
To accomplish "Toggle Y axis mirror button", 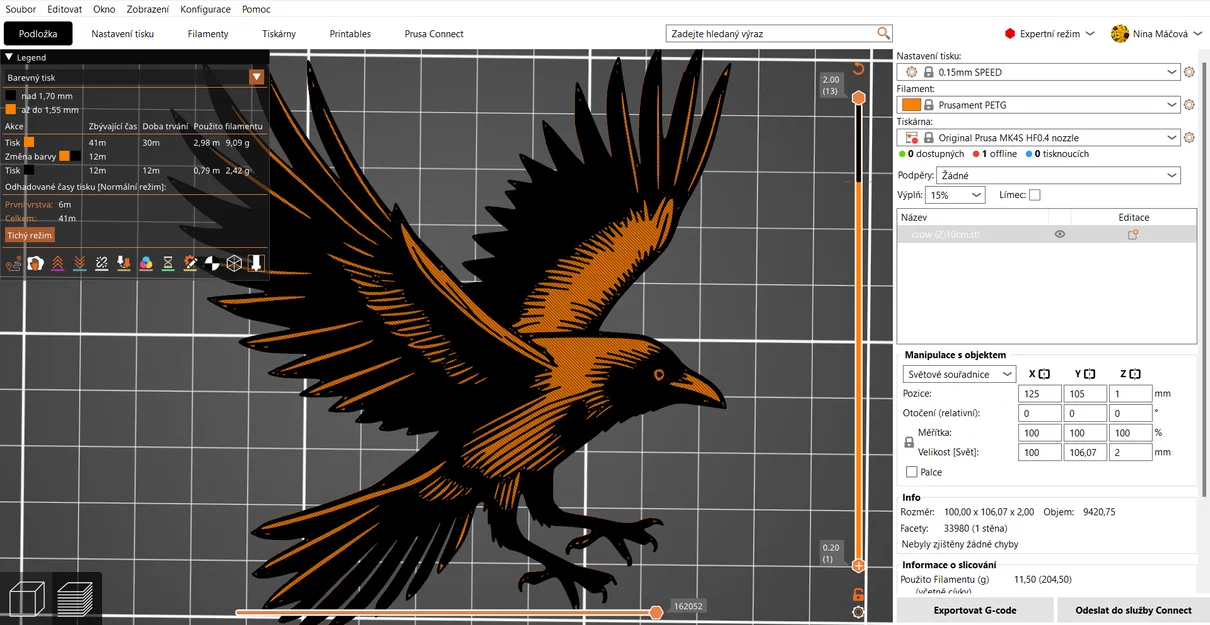I will 1090,374.
